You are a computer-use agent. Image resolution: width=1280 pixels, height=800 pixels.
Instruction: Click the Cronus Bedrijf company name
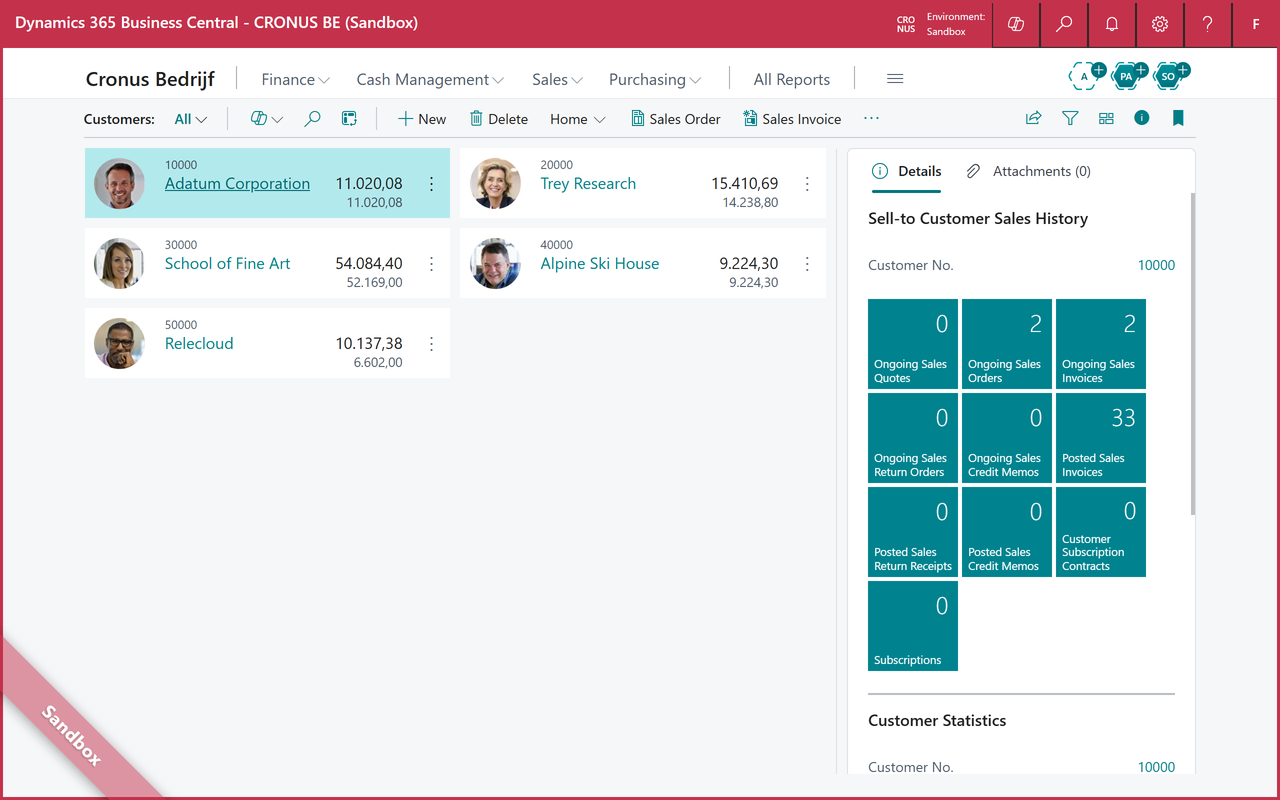[150, 79]
